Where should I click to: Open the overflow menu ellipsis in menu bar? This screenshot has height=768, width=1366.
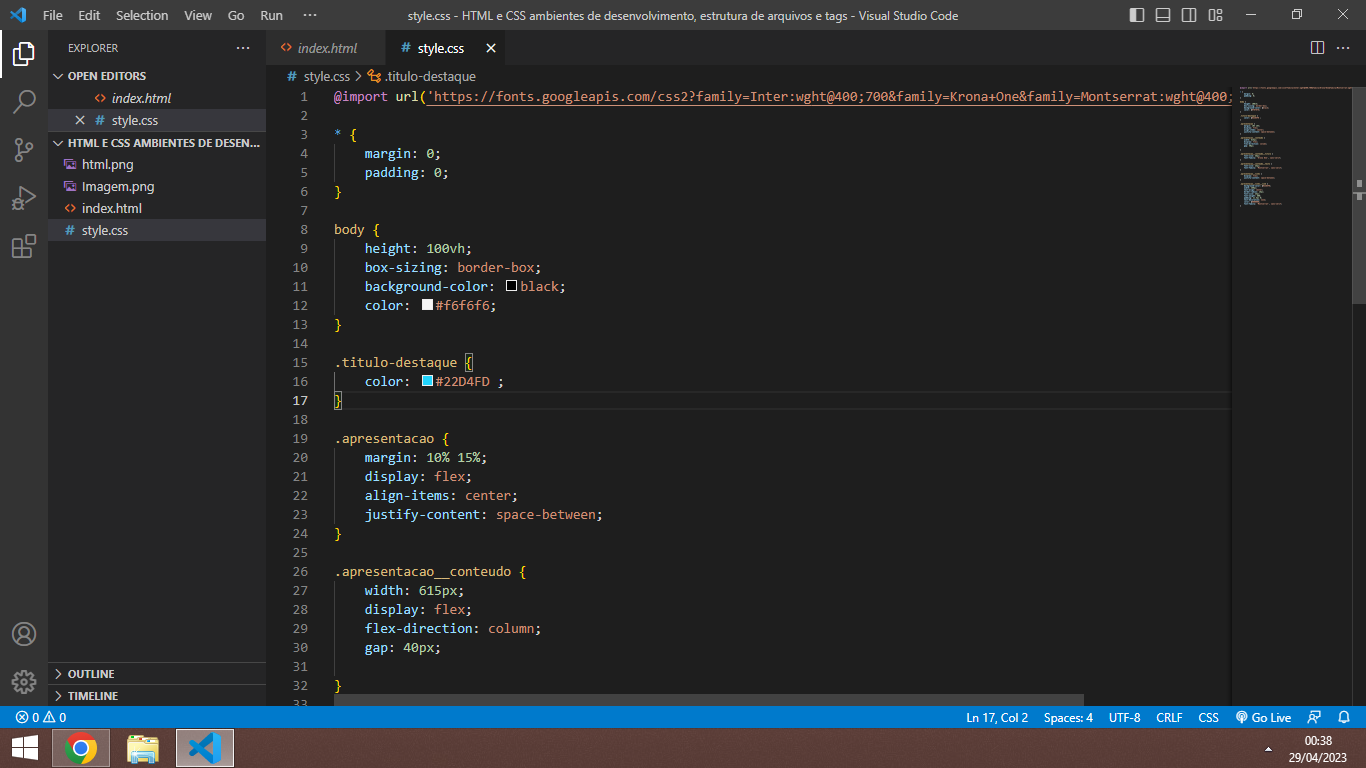[x=309, y=15]
